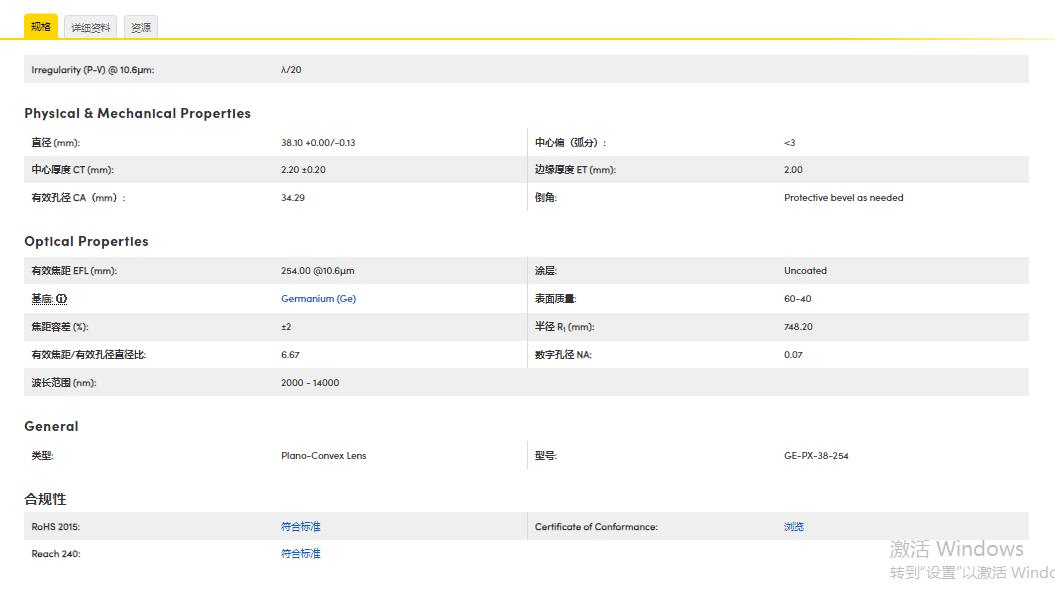Click the 748.20 radius value
The image size is (1055, 596).
point(798,327)
